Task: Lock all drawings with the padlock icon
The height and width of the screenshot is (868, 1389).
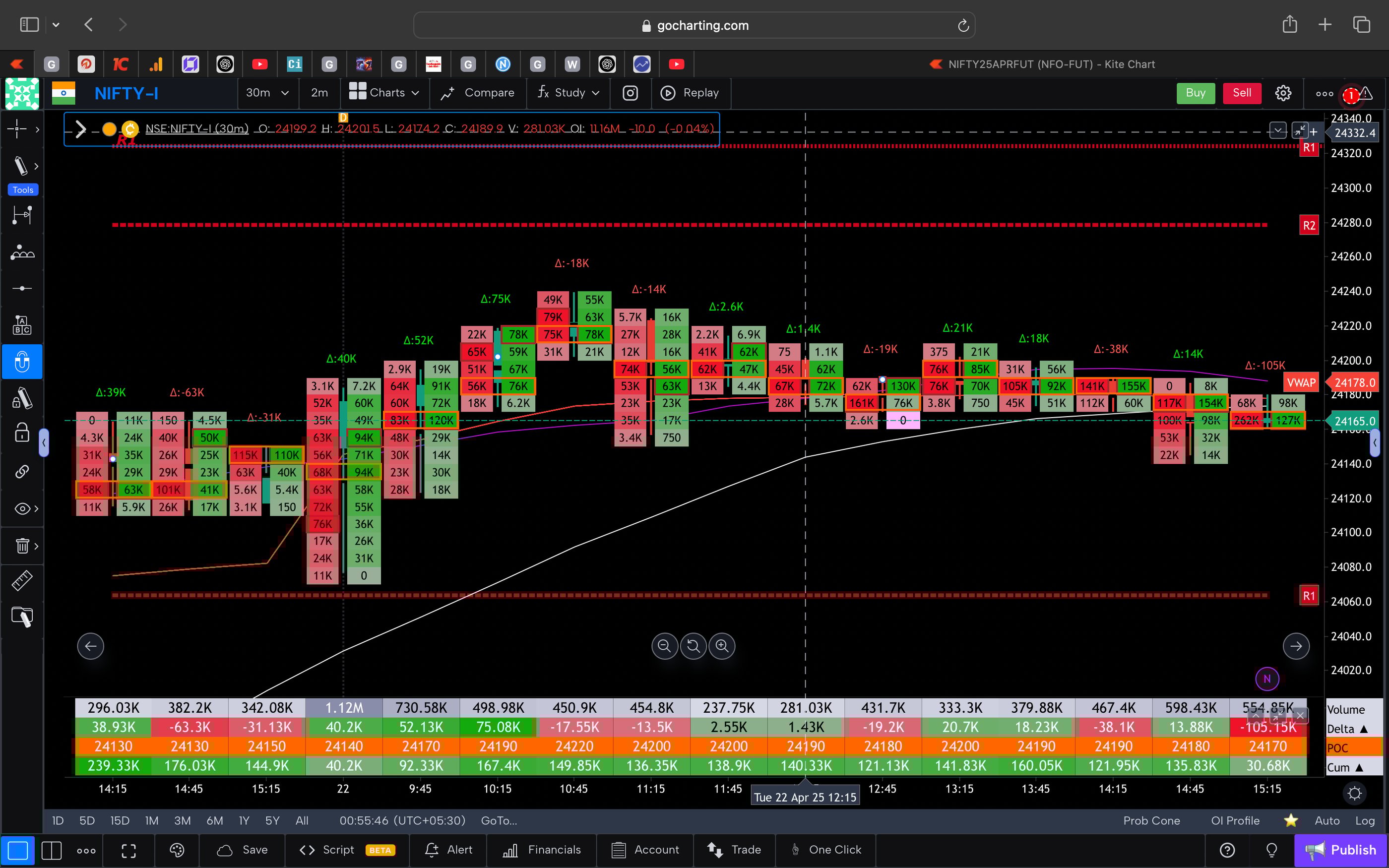Action: coord(22,434)
